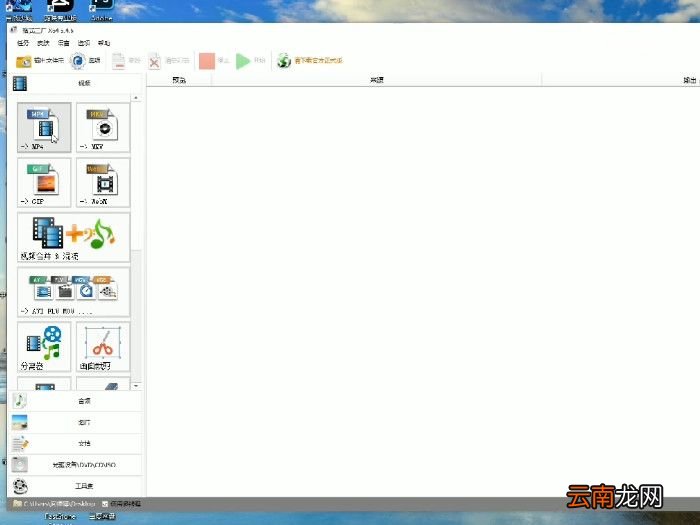
Task: Expand the DVD/CD/ISO disc category panel
Action: pyautogui.click(x=82, y=465)
